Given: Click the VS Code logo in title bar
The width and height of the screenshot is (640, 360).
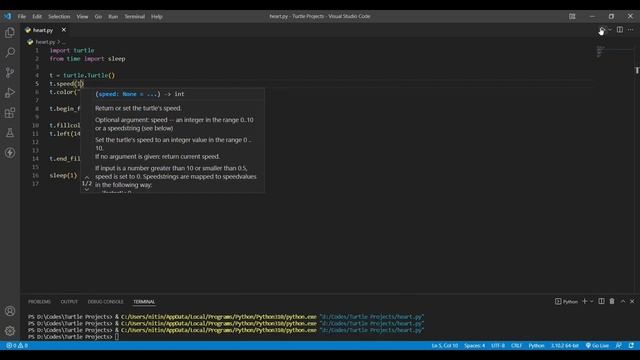Looking at the screenshot, I should (x=7, y=16).
